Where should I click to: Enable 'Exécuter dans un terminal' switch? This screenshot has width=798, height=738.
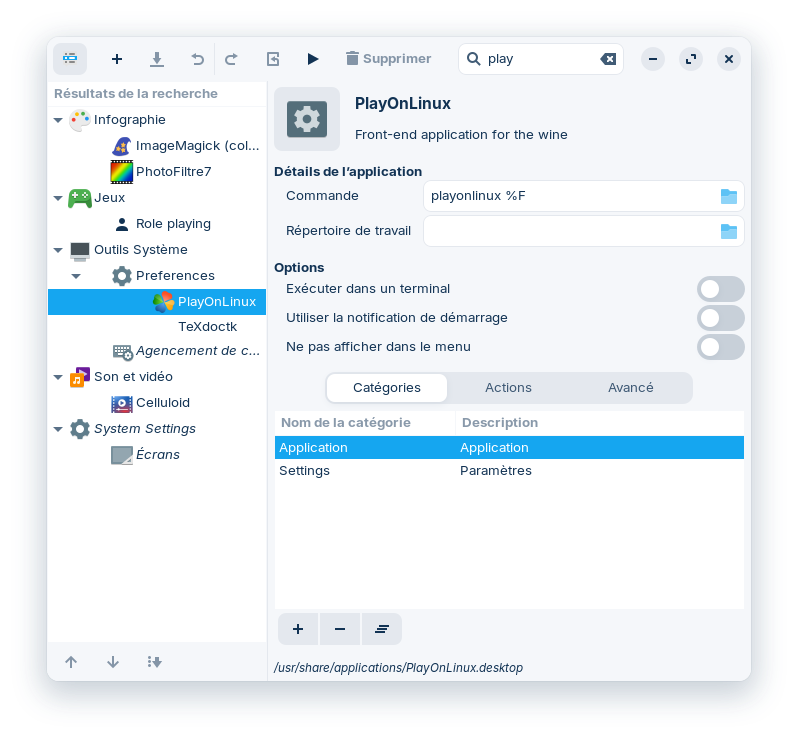click(720, 289)
